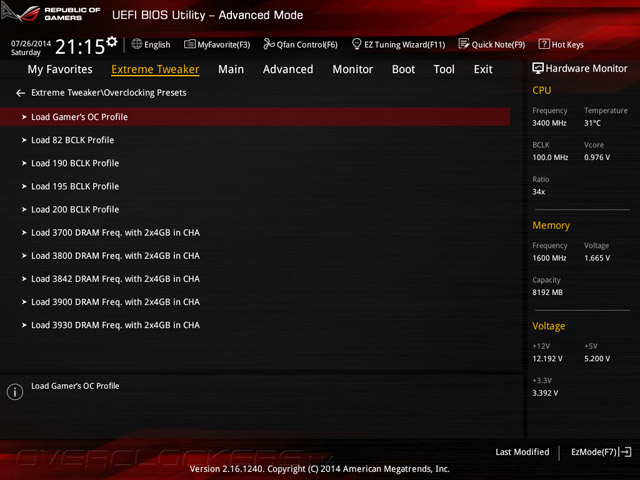Open the Advanced tab
This screenshot has height=480, width=640.
coord(288,69)
